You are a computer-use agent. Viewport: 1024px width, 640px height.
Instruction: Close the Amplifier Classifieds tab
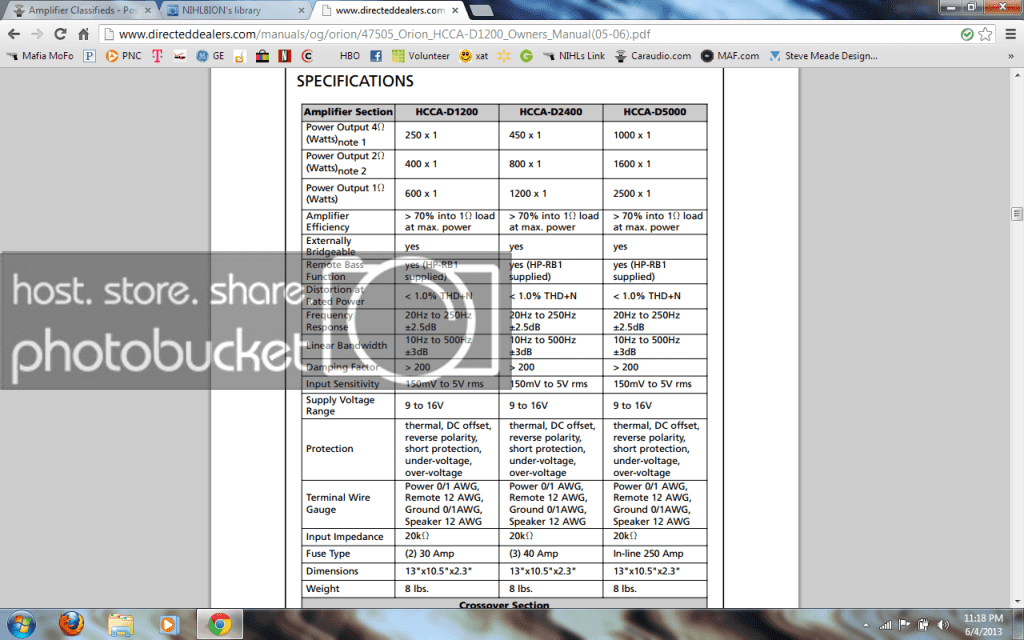pyautogui.click(x=148, y=10)
